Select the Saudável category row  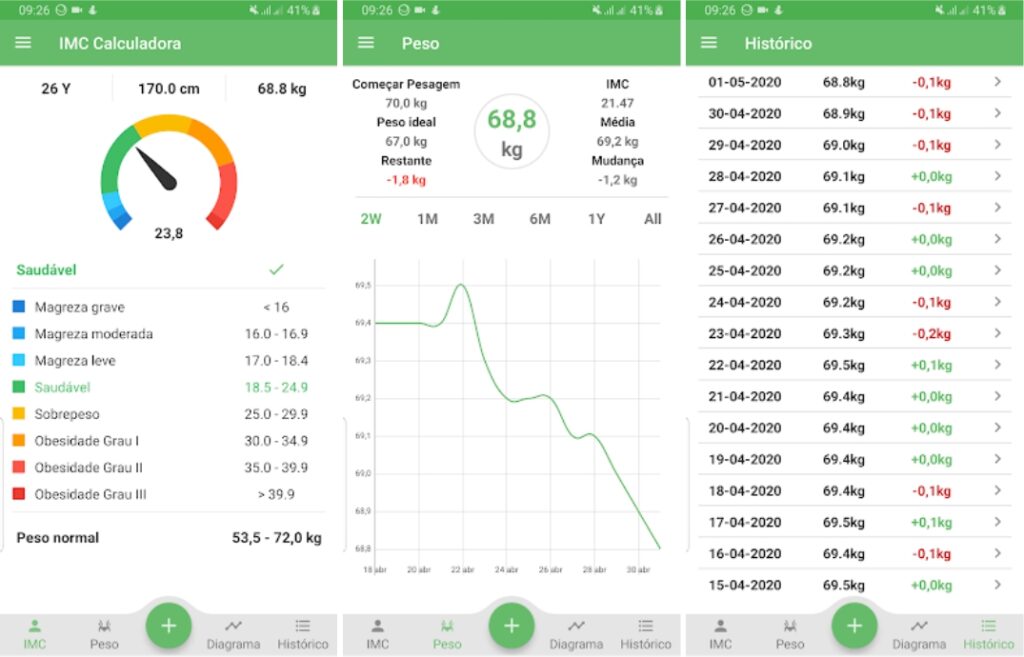coord(80,387)
